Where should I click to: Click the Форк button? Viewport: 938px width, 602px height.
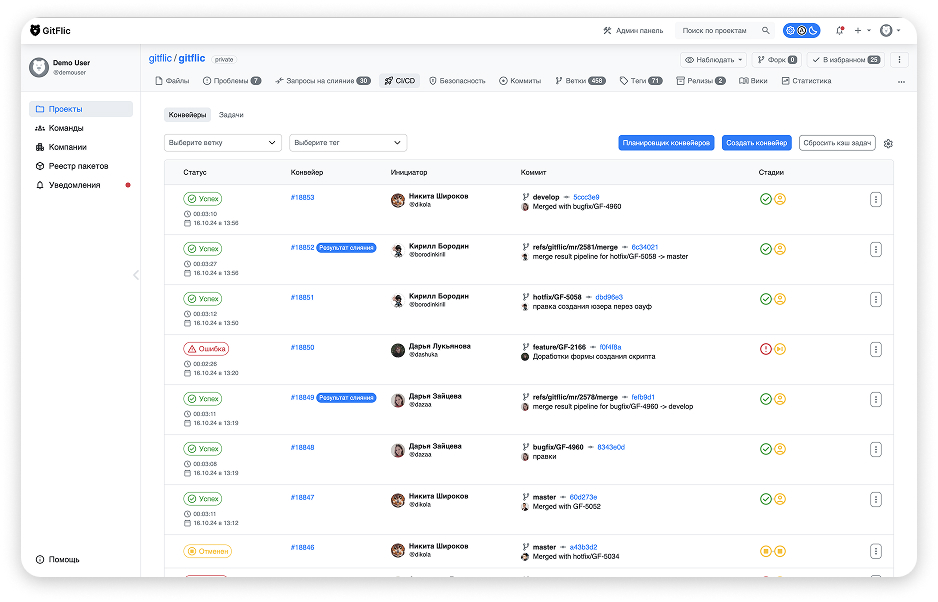click(776, 60)
